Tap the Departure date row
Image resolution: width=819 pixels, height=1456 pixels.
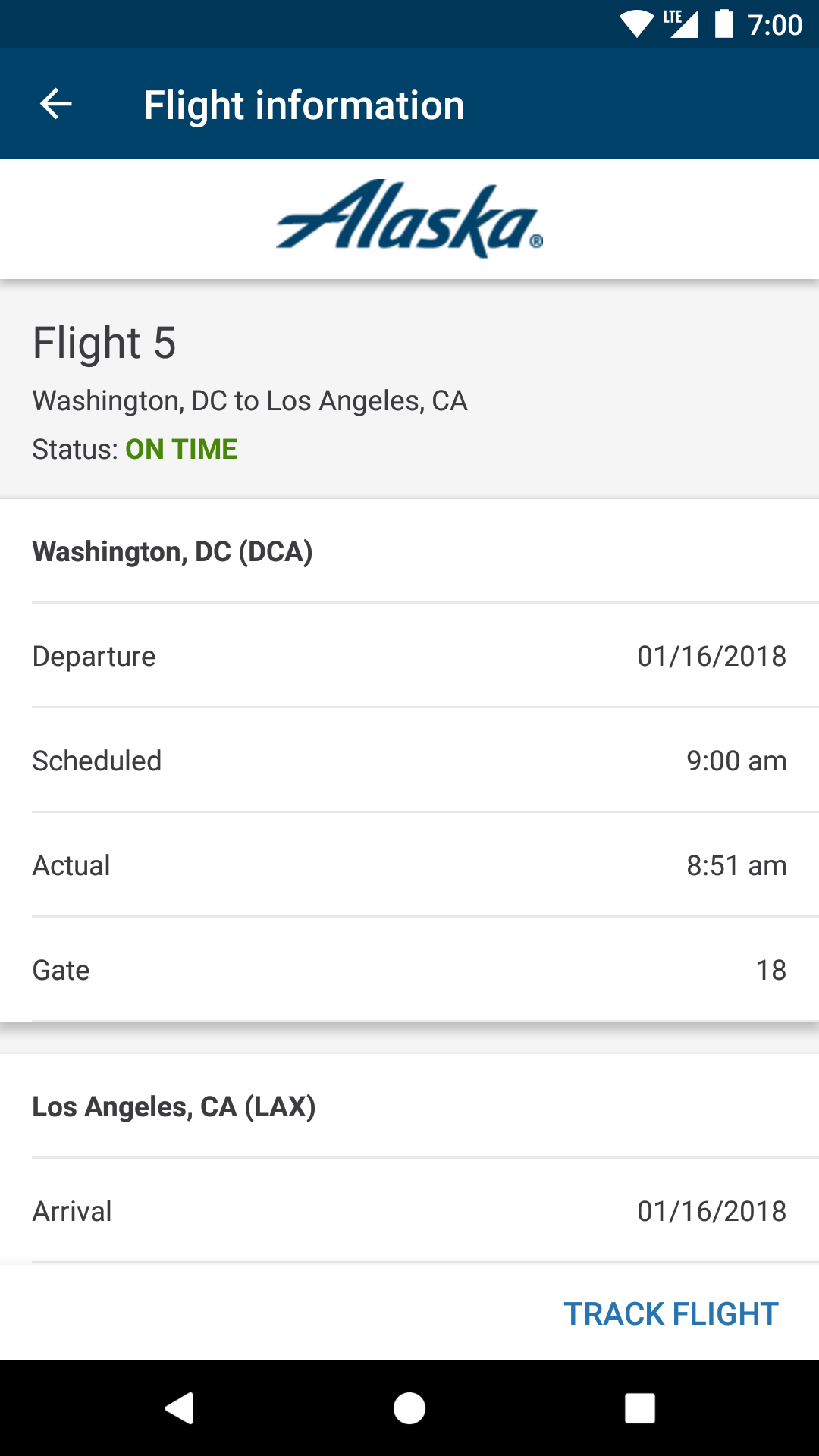click(x=409, y=656)
